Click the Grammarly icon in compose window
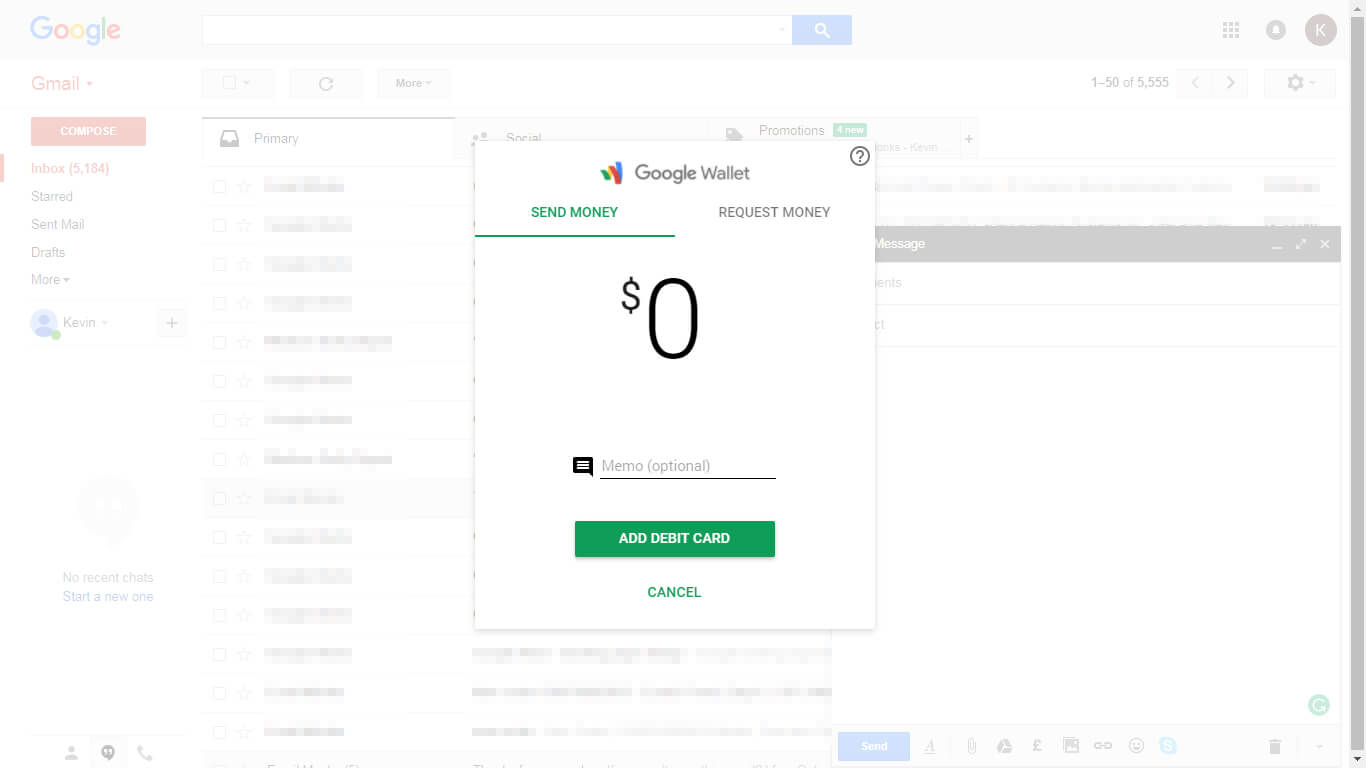Image resolution: width=1366 pixels, height=768 pixels. (x=1319, y=705)
